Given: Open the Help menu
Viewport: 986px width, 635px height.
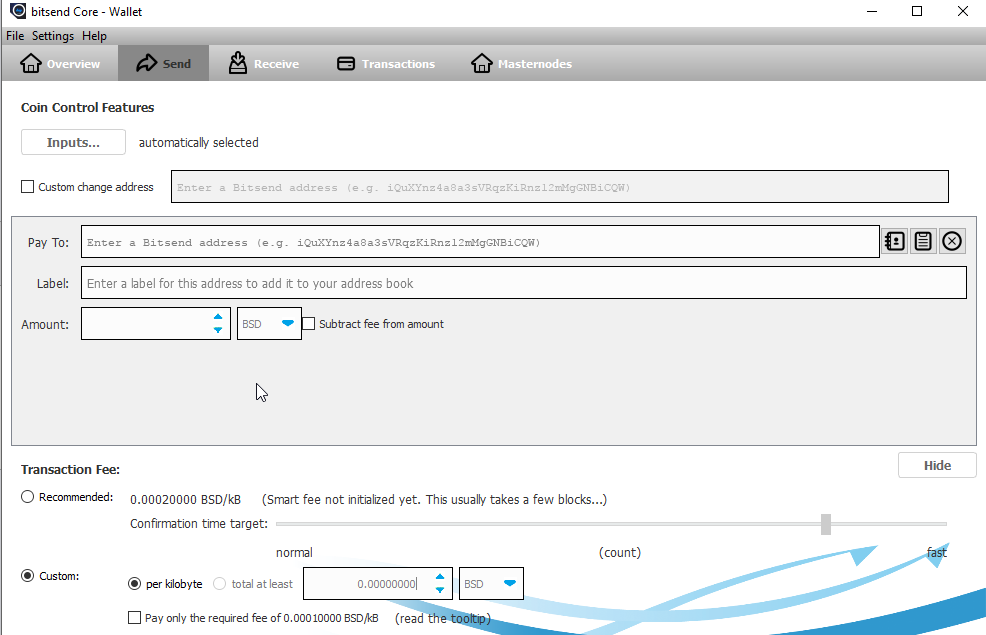Looking at the screenshot, I should (94, 36).
